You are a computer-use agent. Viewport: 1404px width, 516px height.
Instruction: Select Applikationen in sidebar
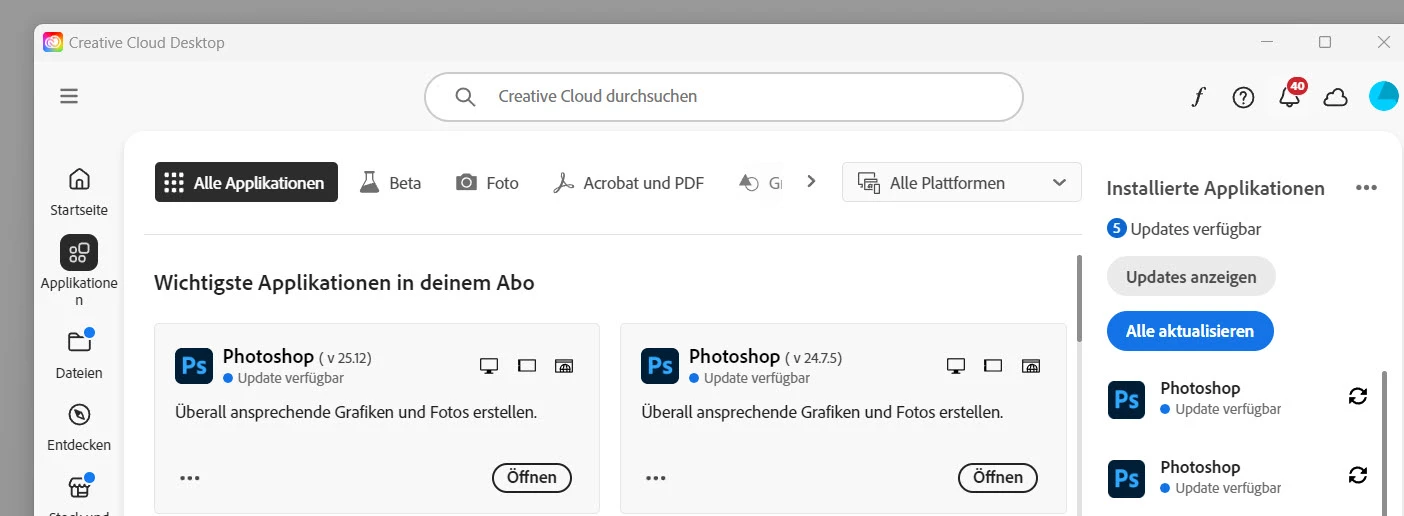(x=79, y=271)
